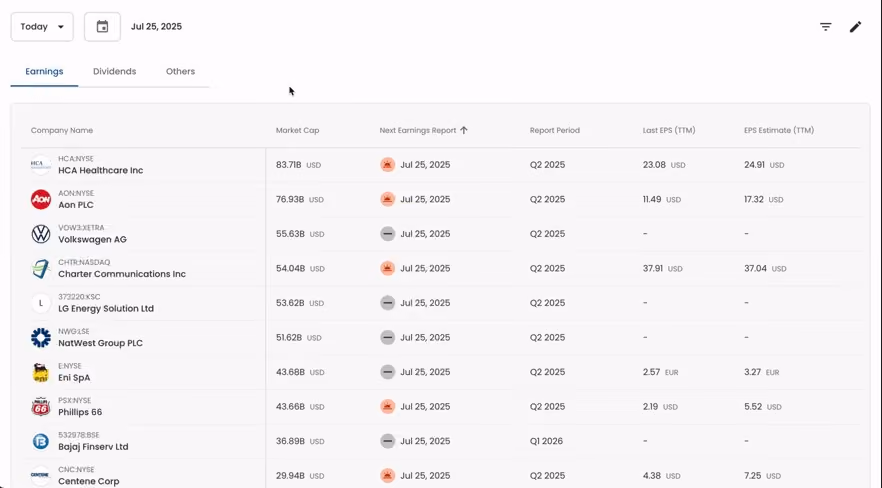Click the Bajaj Finserv logo
882x488 pixels.
(x=40, y=441)
